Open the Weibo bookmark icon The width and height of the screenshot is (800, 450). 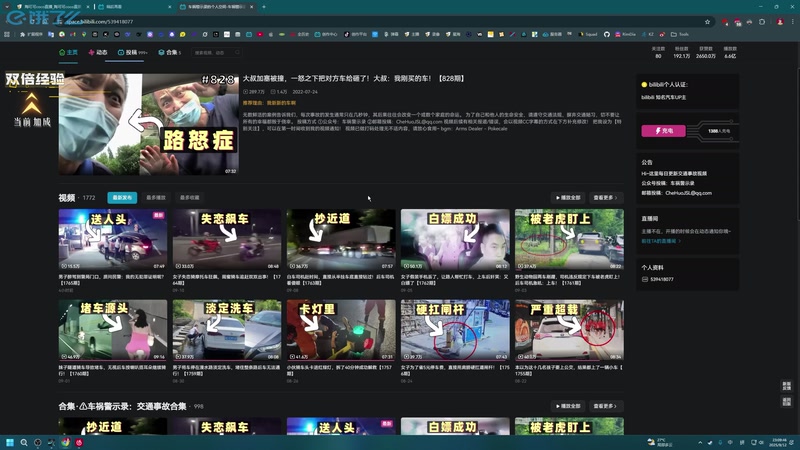[x=661, y=35]
